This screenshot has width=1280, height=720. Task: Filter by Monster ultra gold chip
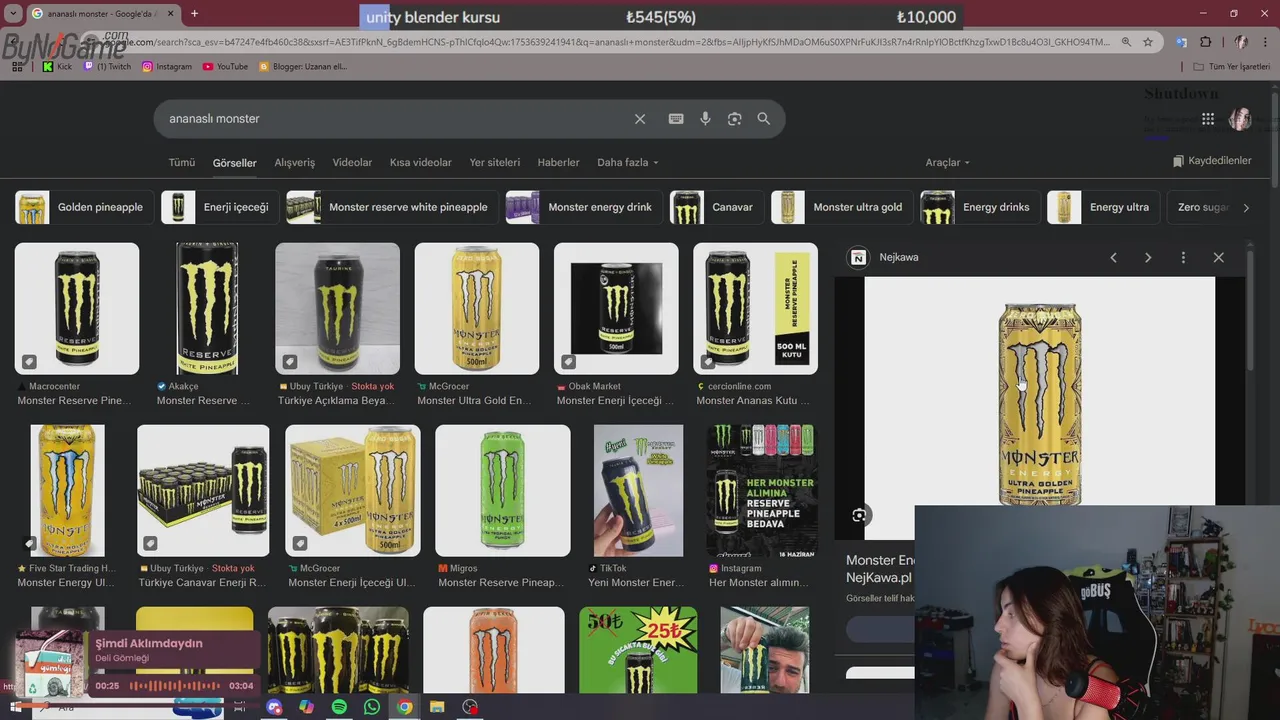[842, 207]
